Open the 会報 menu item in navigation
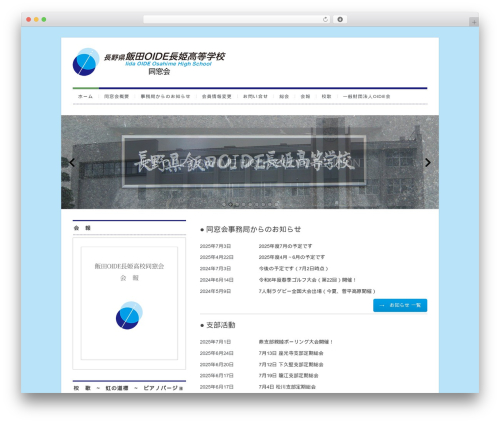 [305, 96]
